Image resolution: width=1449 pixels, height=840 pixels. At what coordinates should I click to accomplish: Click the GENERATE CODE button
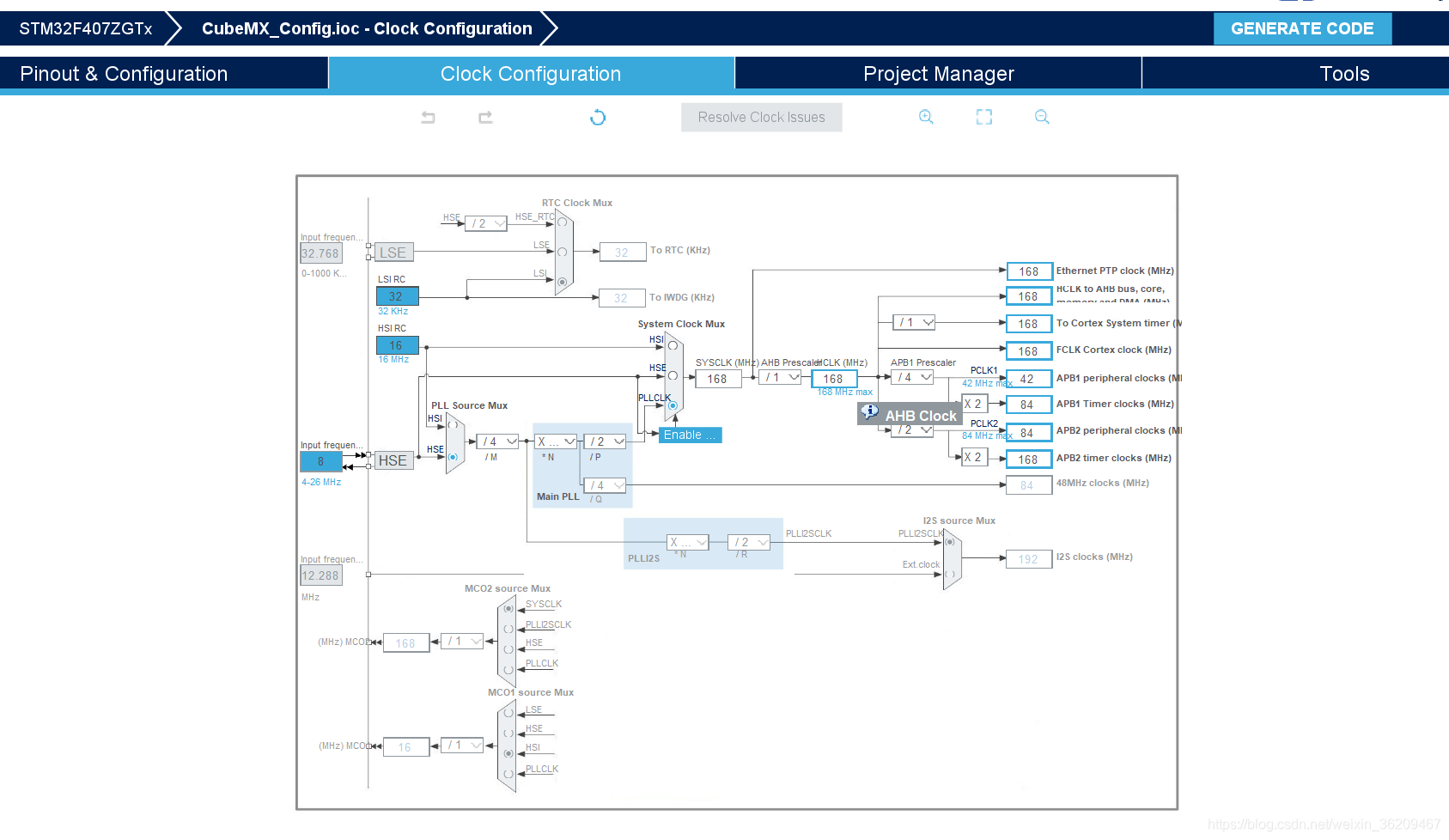click(1302, 28)
